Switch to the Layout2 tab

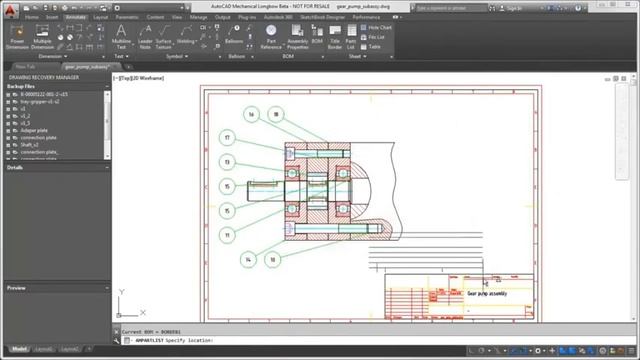(x=69, y=349)
